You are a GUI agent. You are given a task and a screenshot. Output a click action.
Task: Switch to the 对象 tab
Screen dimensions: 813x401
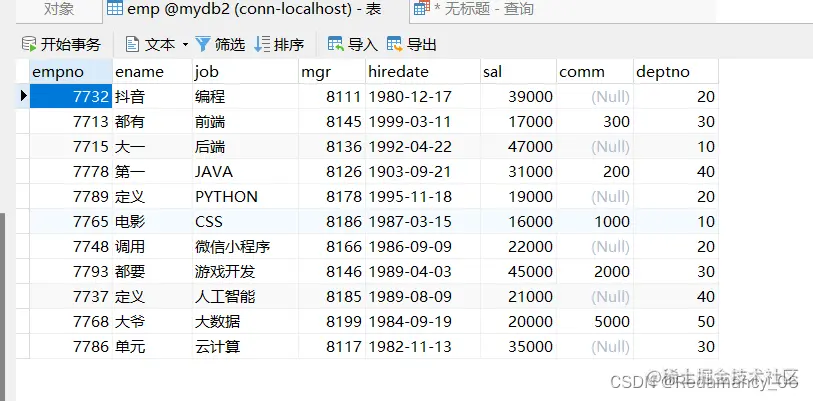[x=59, y=9]
